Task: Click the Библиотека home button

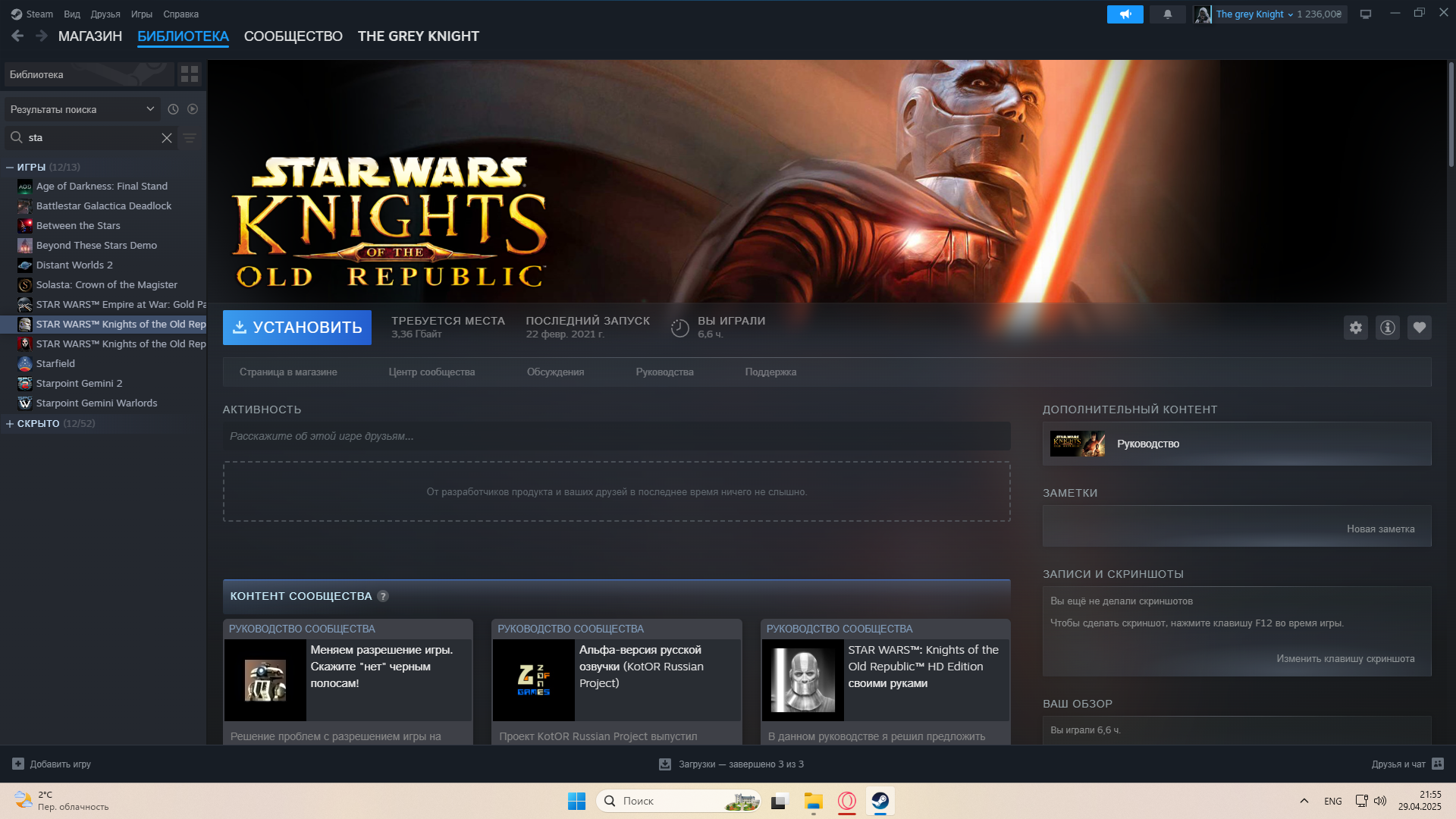Action: pos(89,74)
